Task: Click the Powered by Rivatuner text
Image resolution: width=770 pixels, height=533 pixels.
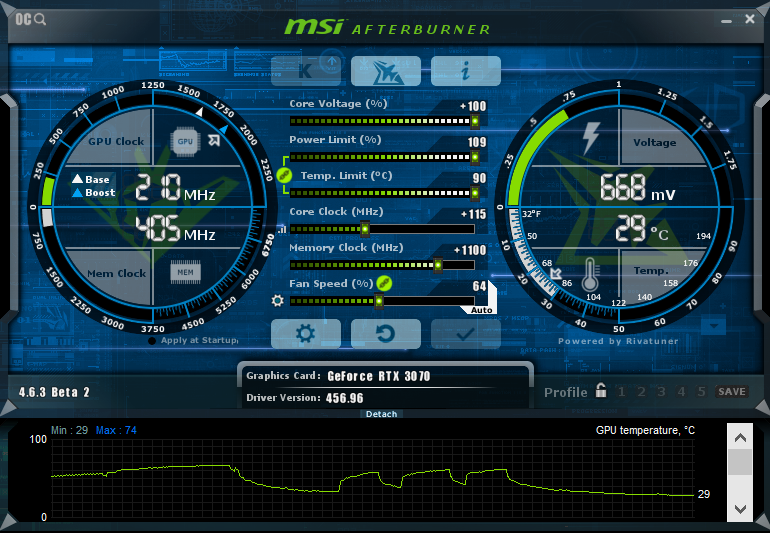Action: point(618,341)
